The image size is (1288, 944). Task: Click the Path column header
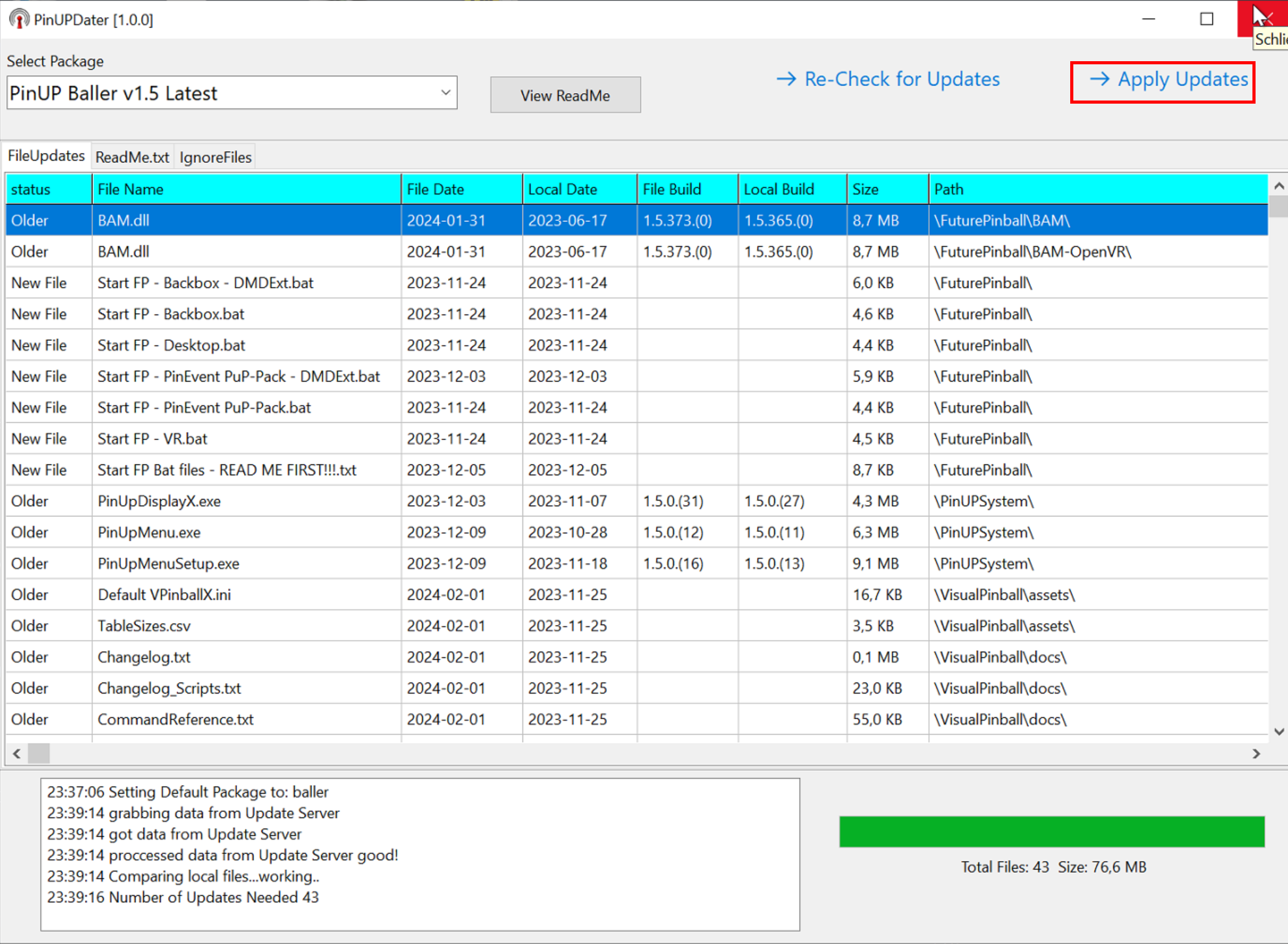[1098, 189]
